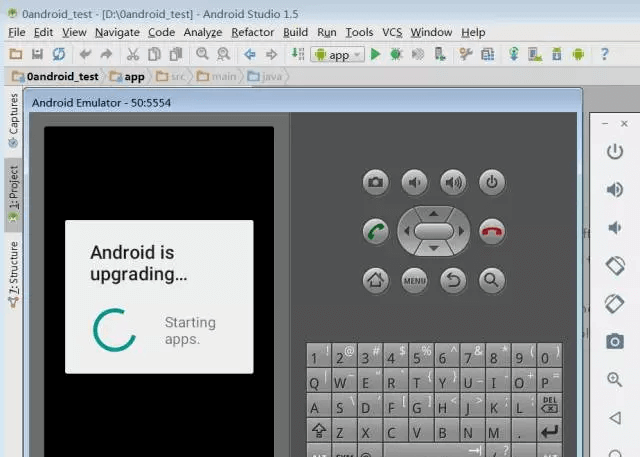Open the Window menu
This screenshot has height=457, width=640.
coord(431,32)
